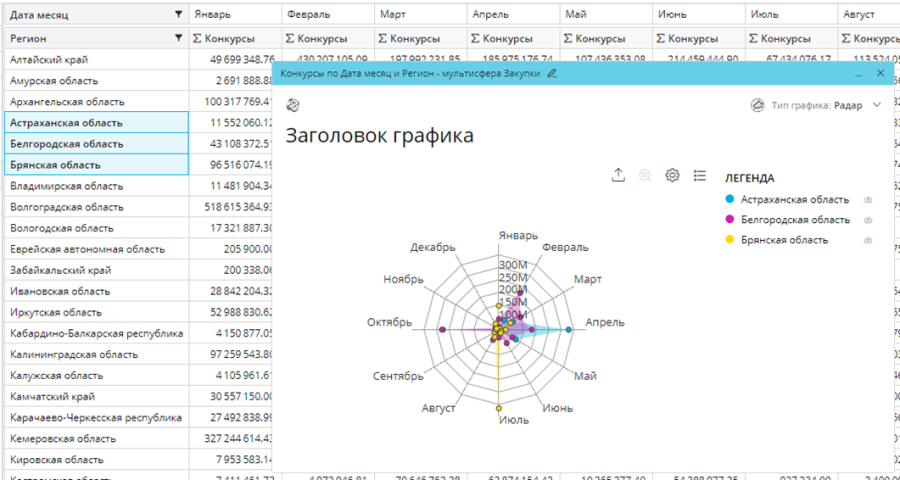Click the export icon above the chart
Viewport: 900px width, 480px height.
[618, 175]
